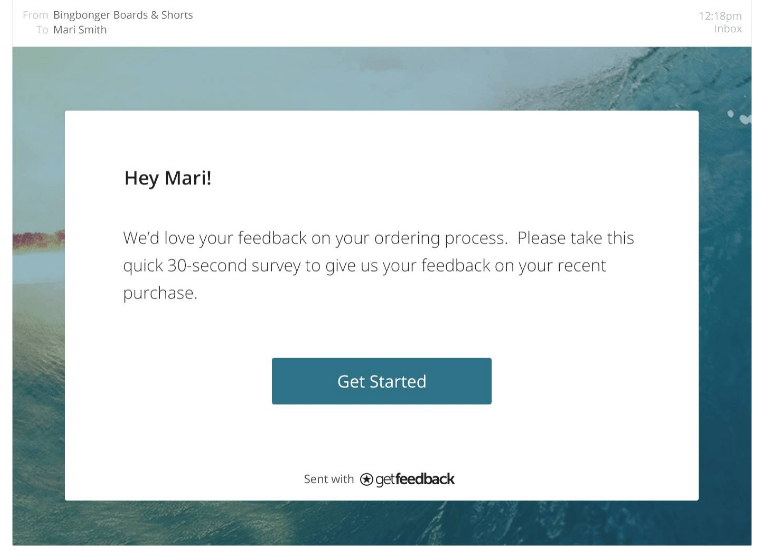Click the 'Hey Mari!' greeting heading
Image resolution: width=782 pixels, height=560 pixels.
[x=168, y=178]
